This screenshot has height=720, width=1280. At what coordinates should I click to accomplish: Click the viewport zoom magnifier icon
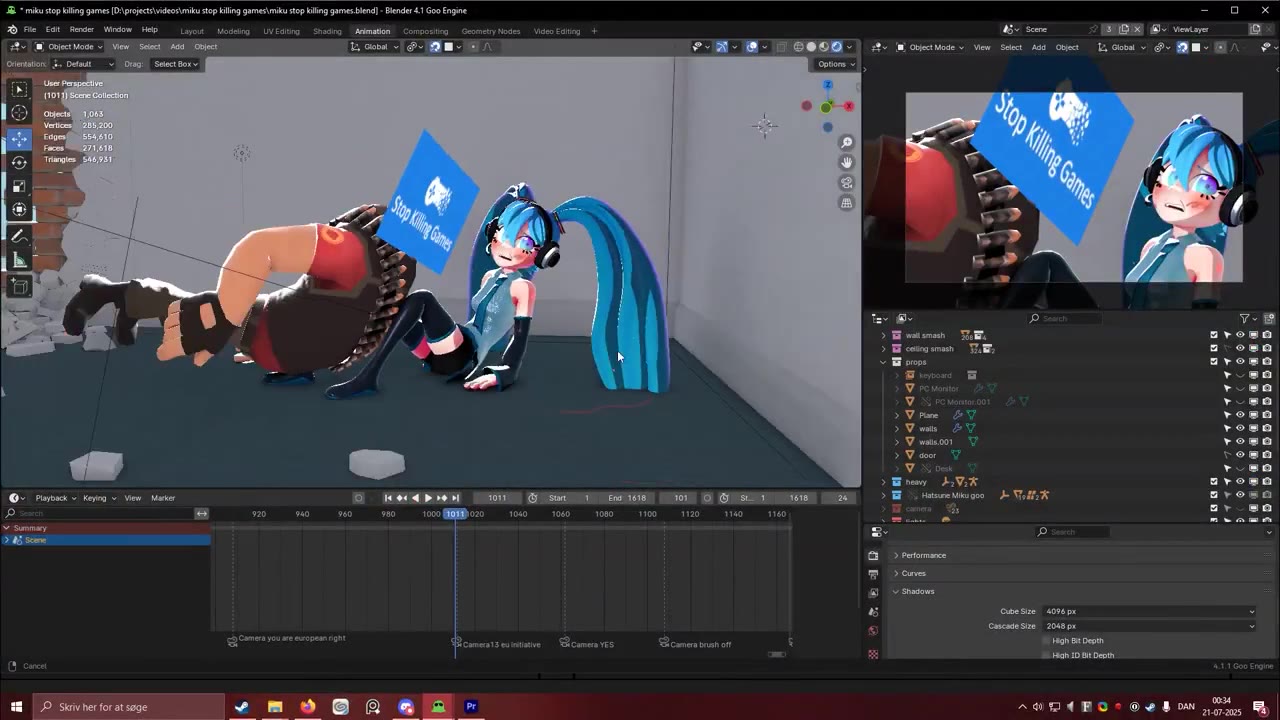coord(847,143)
